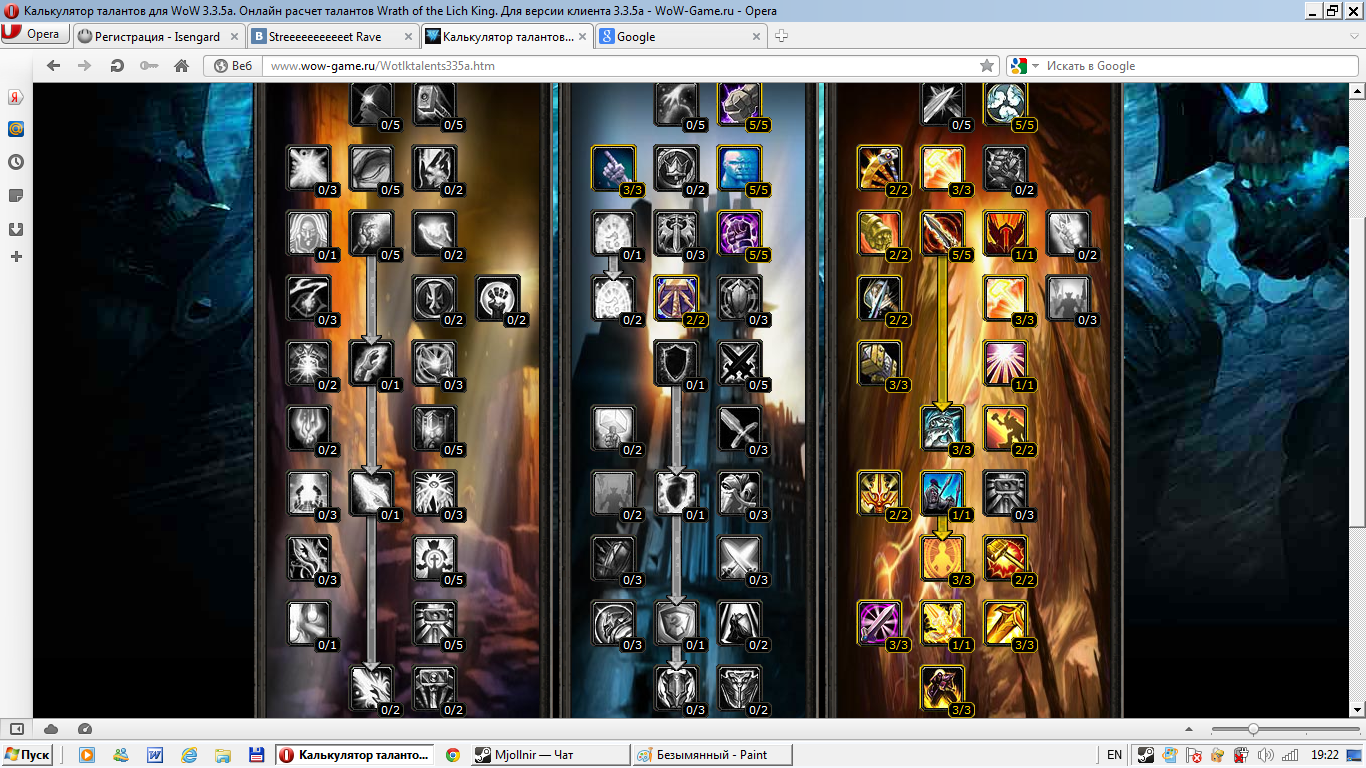Select Crusade 0/3 talent in Retribution tree
The width and height of the screenshot is (1366, 768).
(x=1068, y=298)
